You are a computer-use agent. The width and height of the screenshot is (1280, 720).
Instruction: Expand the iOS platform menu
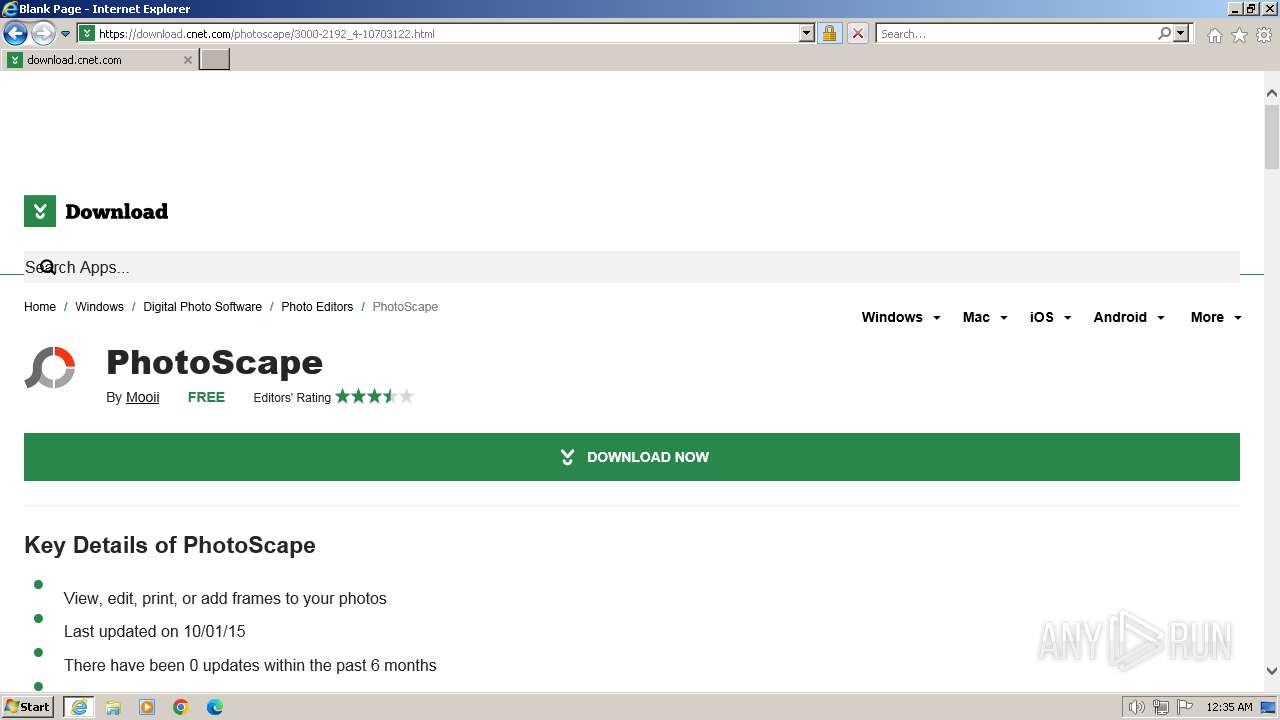1050,317
